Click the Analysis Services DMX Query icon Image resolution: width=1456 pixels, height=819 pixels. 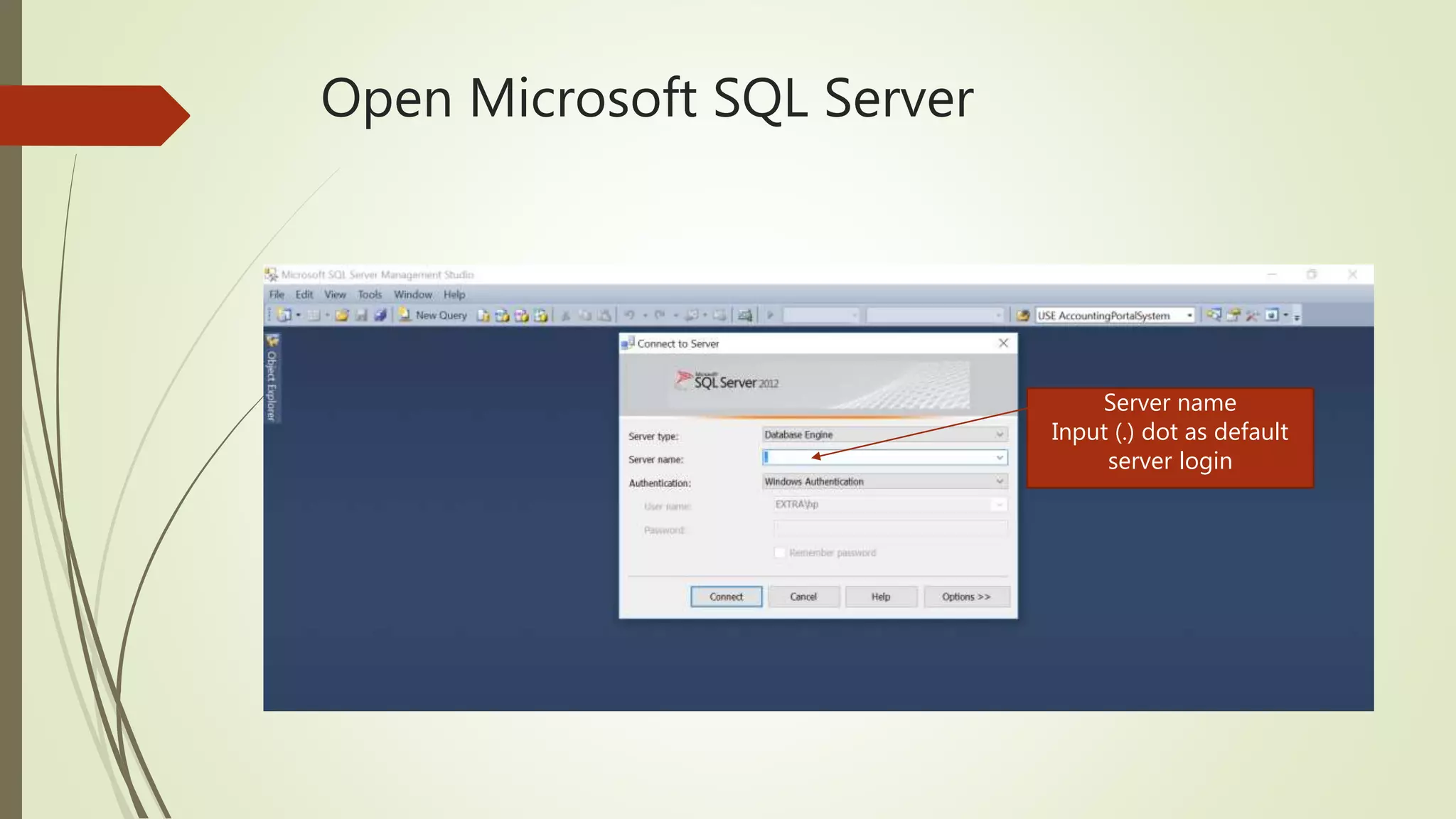[521, 315]
